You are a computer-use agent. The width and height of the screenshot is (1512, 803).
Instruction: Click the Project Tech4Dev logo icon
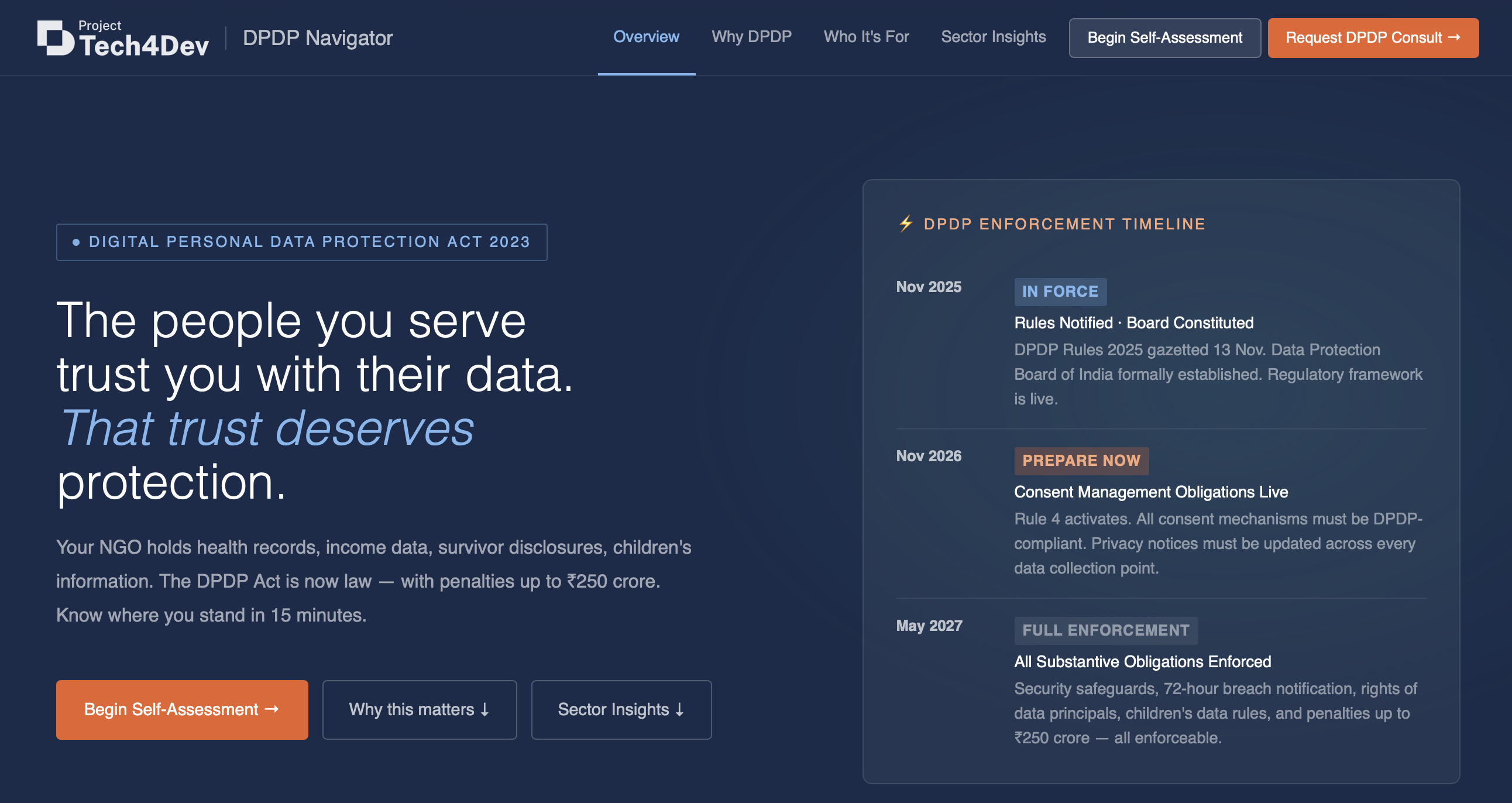tap(56, 38)
